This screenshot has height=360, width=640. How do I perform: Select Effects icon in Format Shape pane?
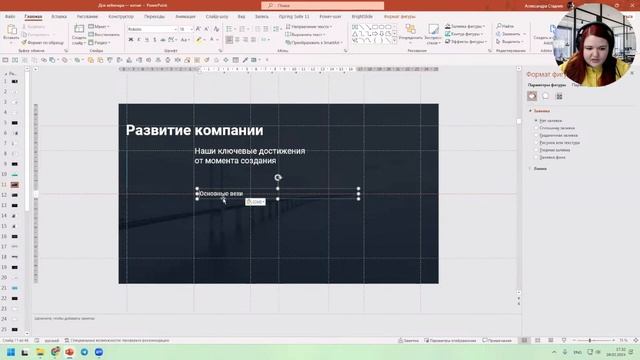546,96
